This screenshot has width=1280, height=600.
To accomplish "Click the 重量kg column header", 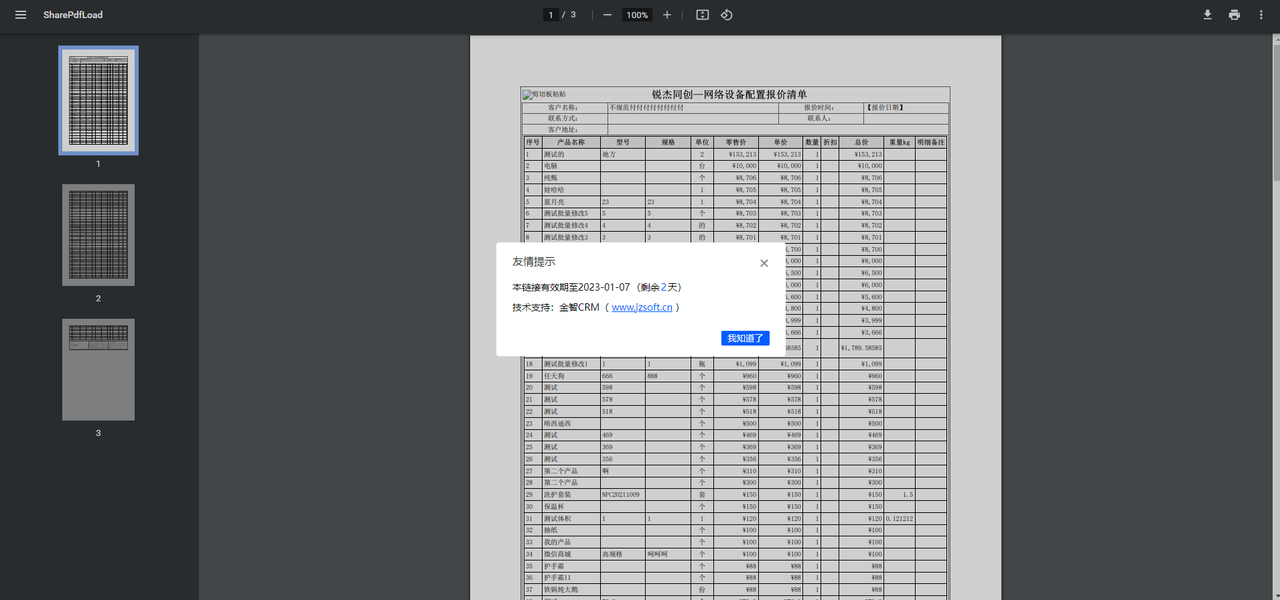I will pyautogui.click(x=900, y=142).
